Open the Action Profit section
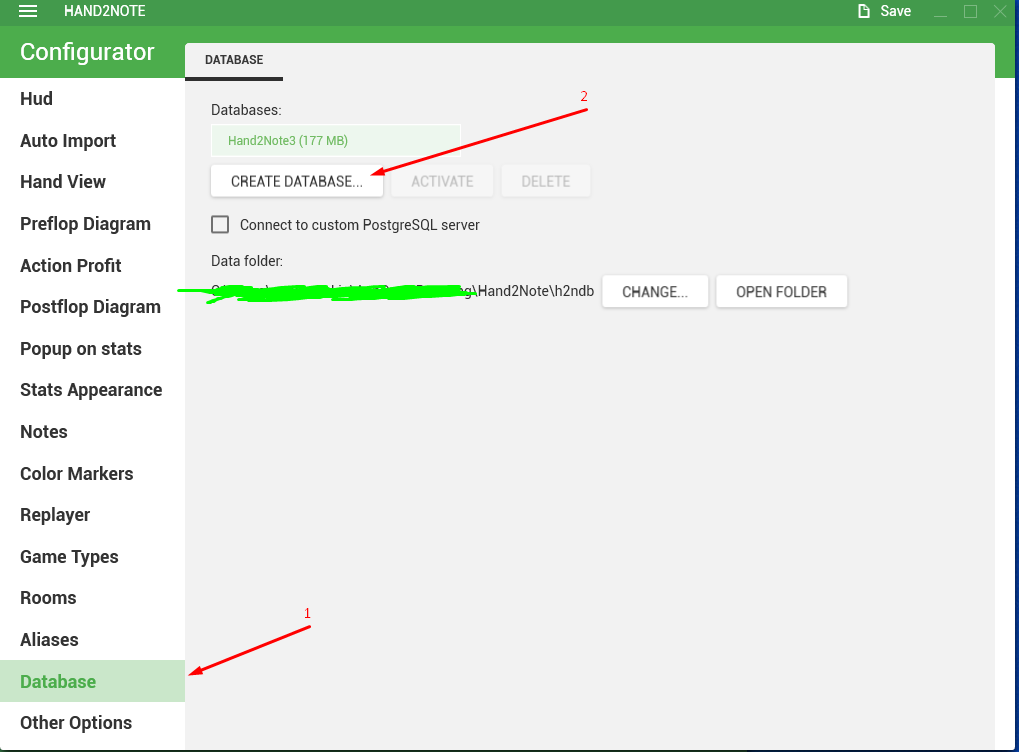Viewport: 1019px width, 752px height. point(71,265)
